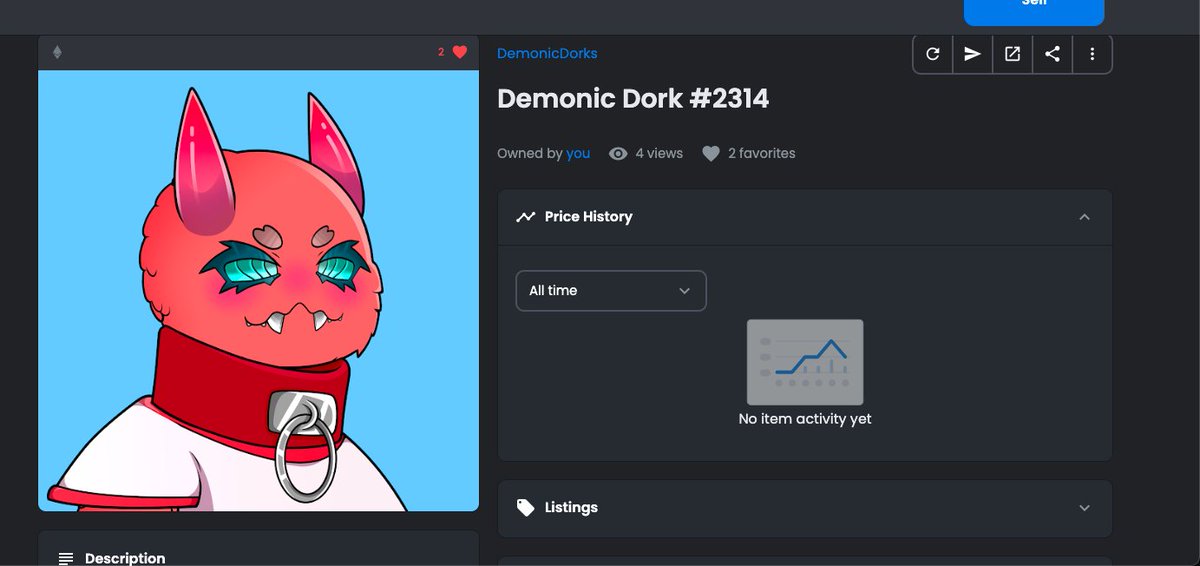1200x566 pixels.
Task: Click the favorite count '2' beside heart
Action: pos(441,52)
